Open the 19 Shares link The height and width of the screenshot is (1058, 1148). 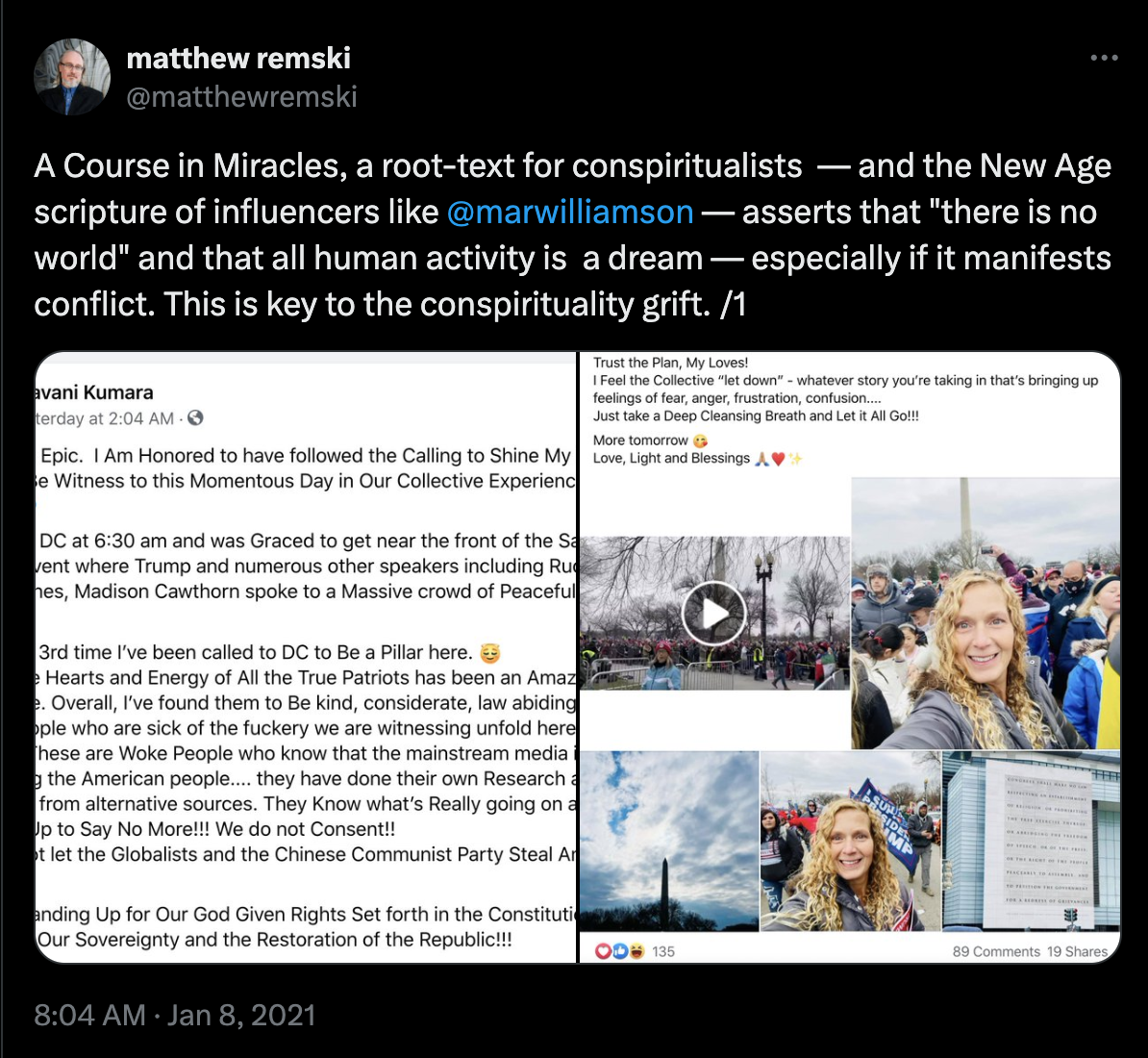[x=1077, y=951]
